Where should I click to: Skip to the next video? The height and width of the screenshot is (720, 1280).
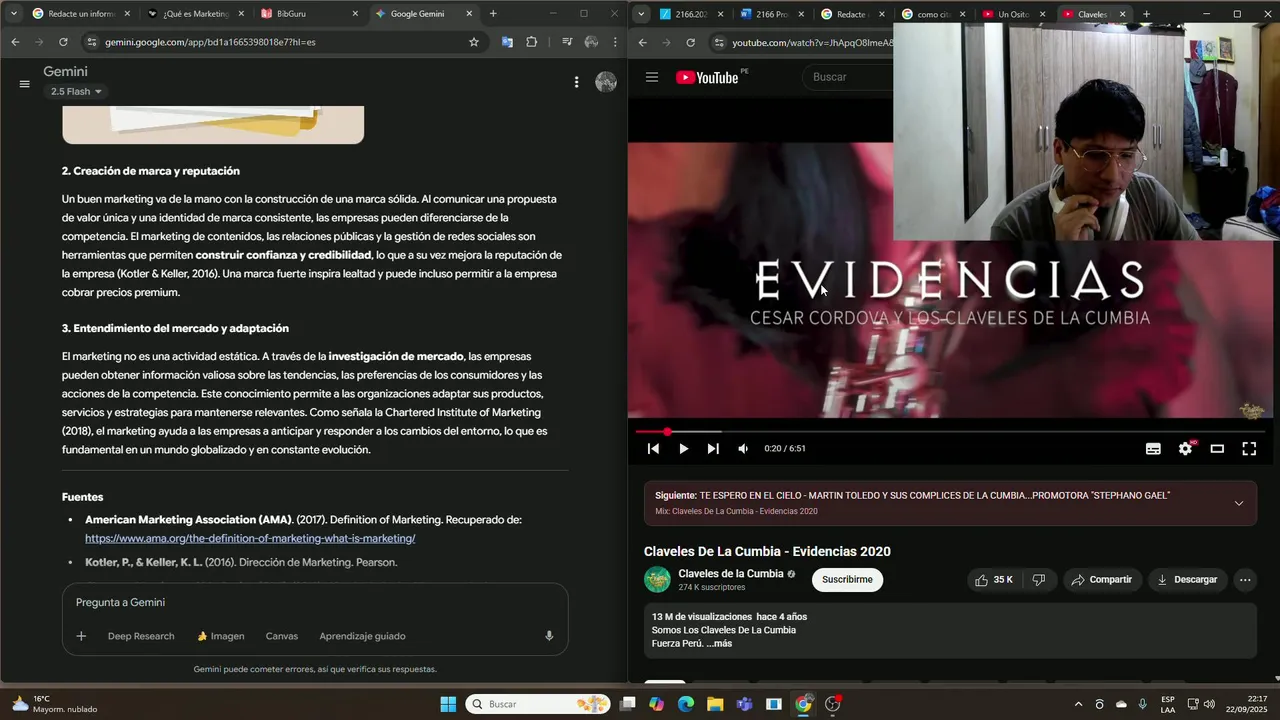point(713,449)
